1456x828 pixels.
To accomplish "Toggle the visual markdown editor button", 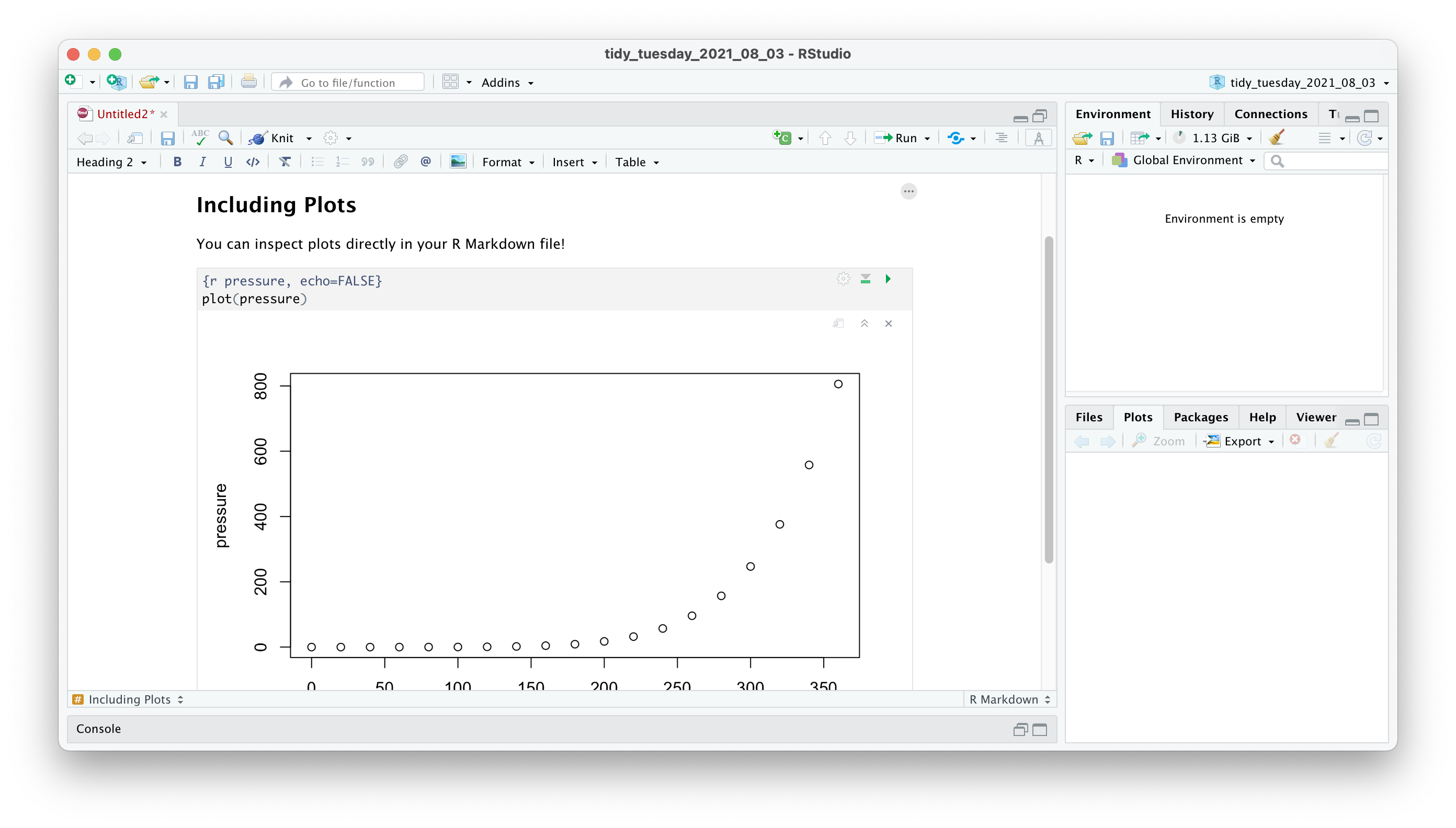I will (1038, 138).
